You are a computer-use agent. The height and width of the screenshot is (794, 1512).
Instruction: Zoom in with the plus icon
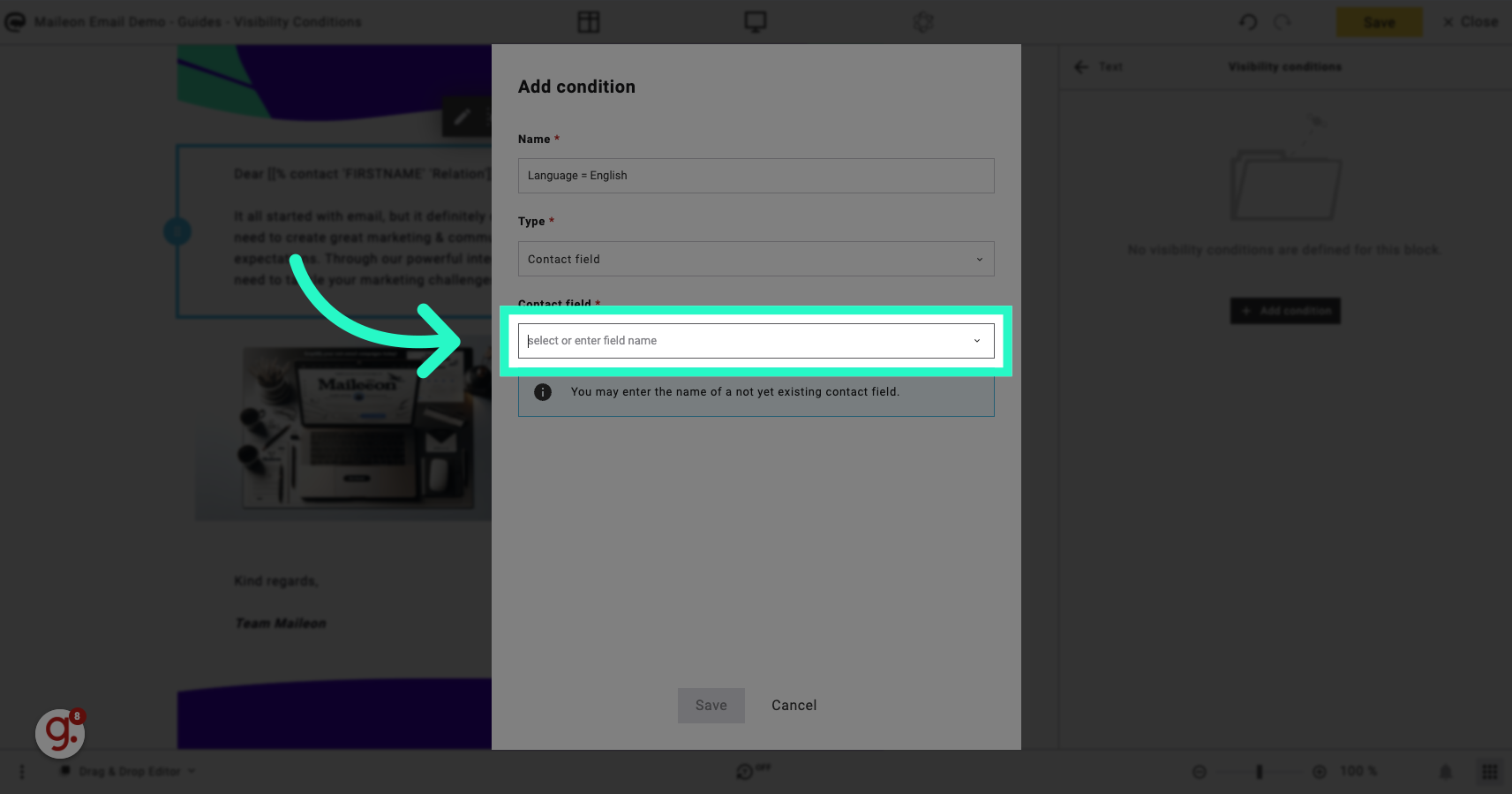click(1320, 772)
